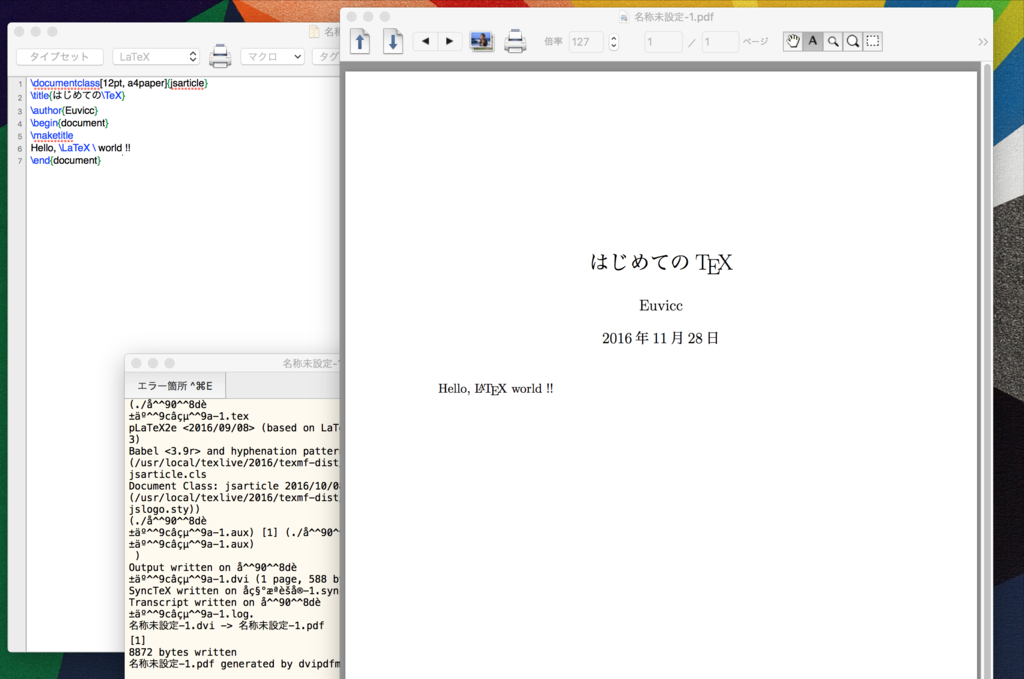Print the PDF using the printer icon
The width and height of the screenshot is (1024, 679).
[515, 42]
